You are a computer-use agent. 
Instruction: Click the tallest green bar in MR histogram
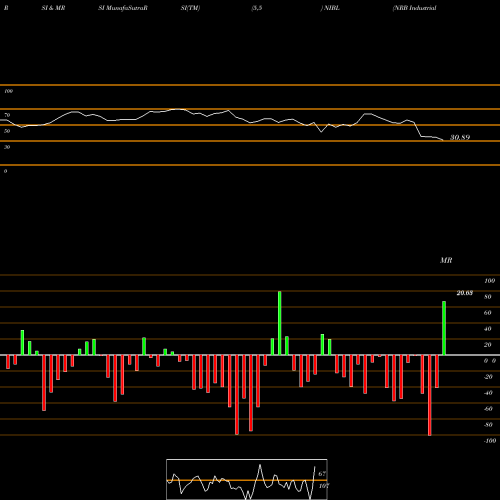click(280, 323)
